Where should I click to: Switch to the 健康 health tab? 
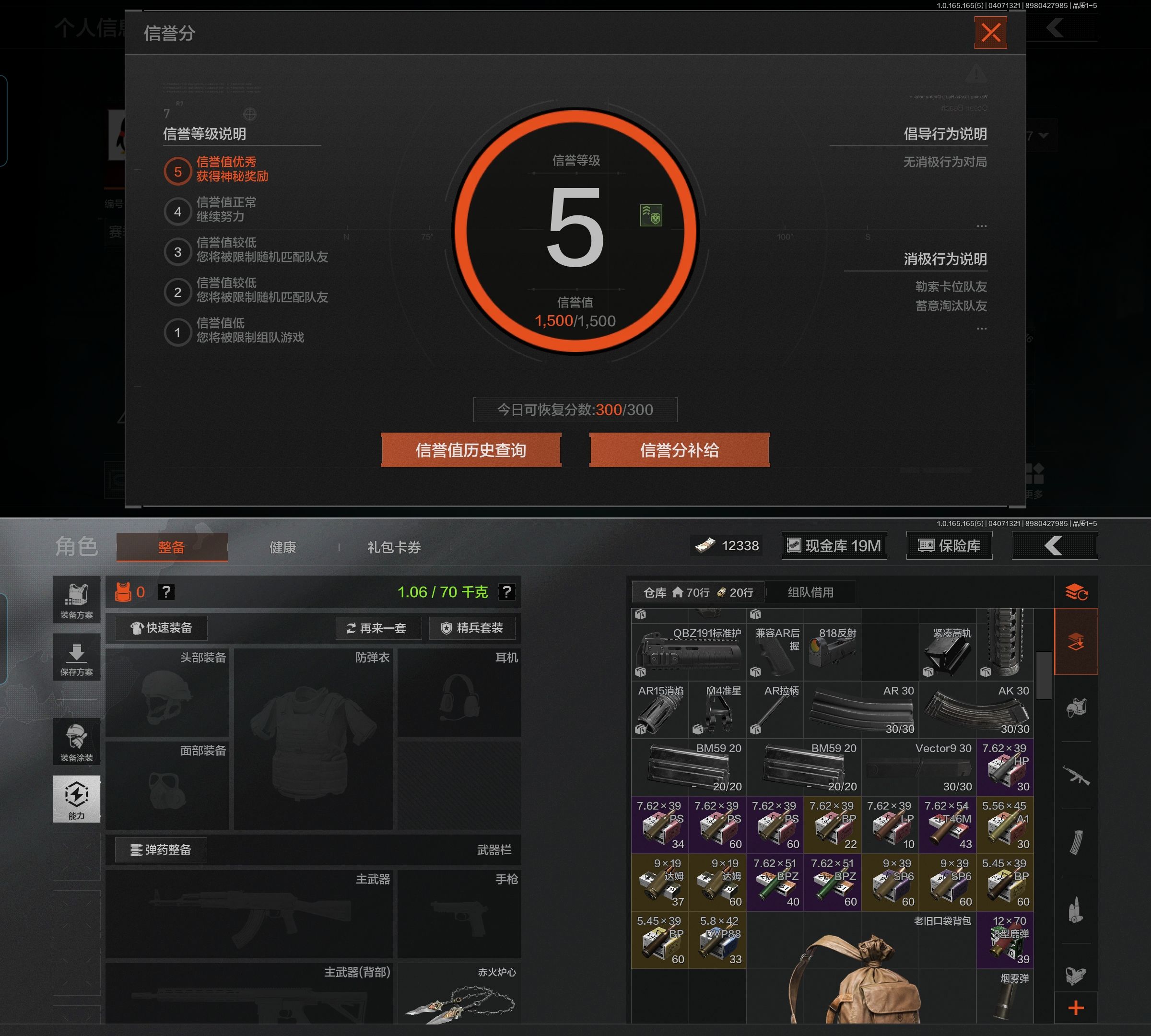(282, 547)
